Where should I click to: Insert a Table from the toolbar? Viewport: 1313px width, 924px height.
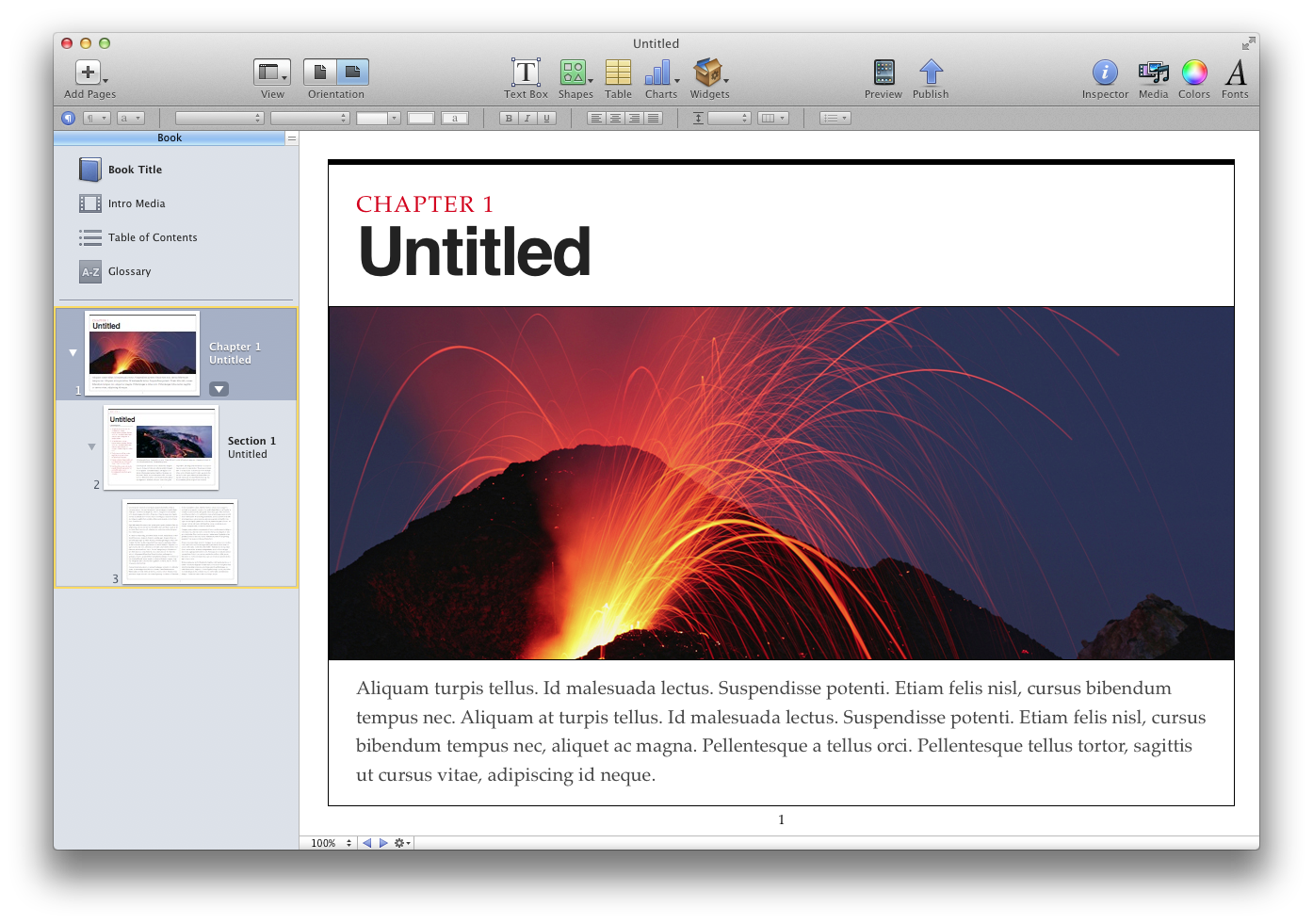click(618, 73)
